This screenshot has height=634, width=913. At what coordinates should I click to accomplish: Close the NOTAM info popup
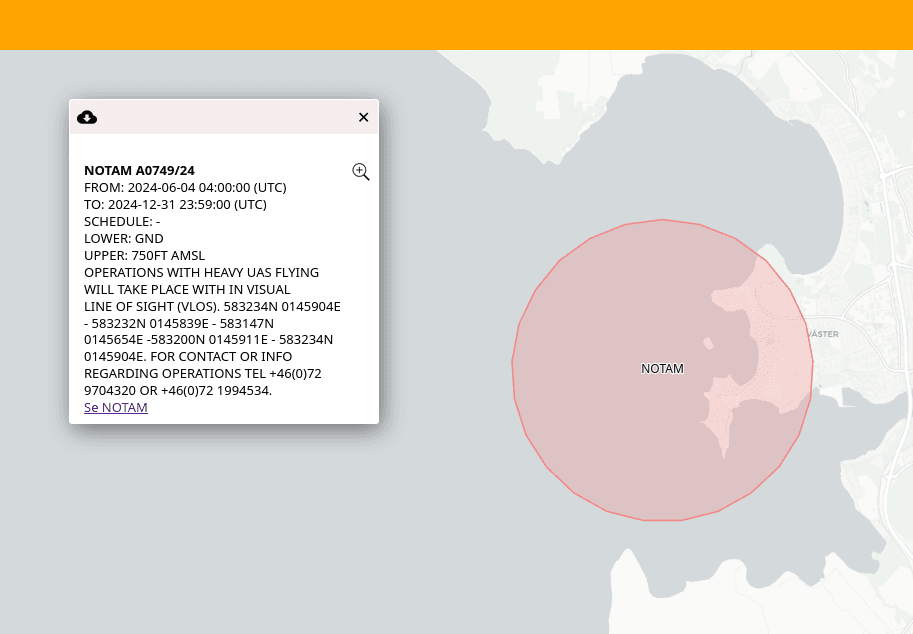click(x=363, y=117)
